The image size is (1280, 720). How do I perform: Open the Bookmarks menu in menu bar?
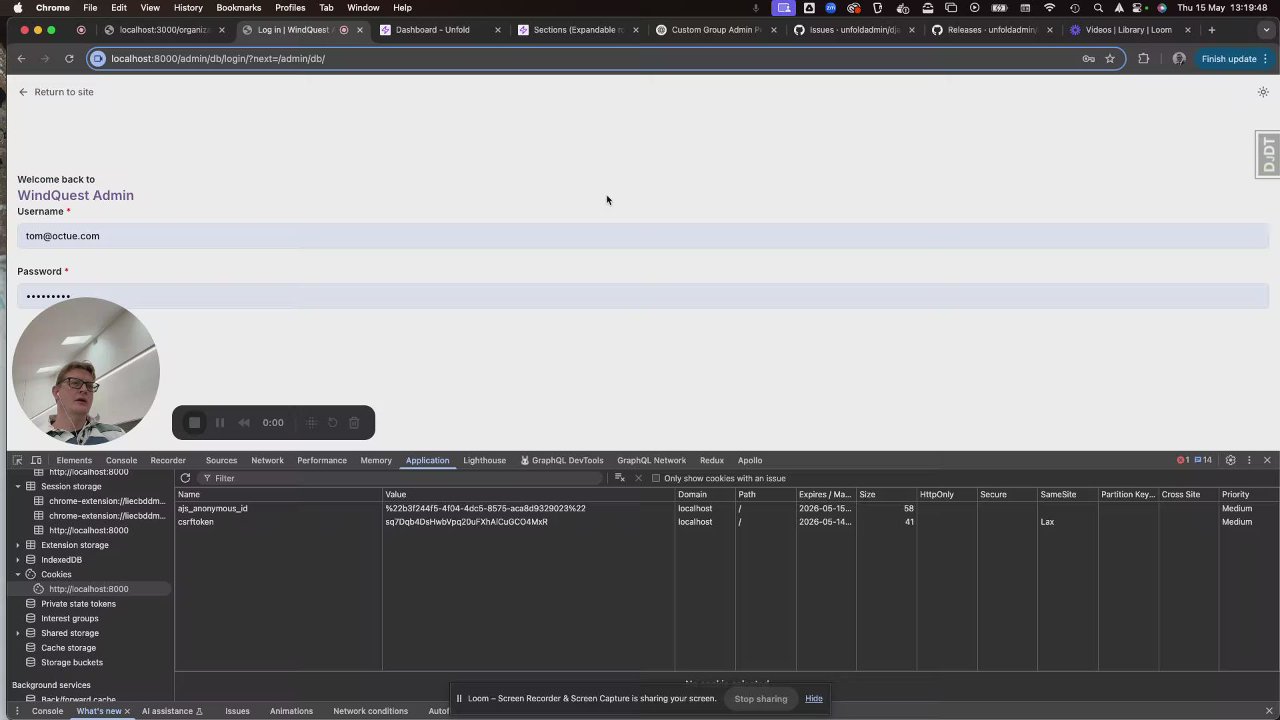[239, 8]
